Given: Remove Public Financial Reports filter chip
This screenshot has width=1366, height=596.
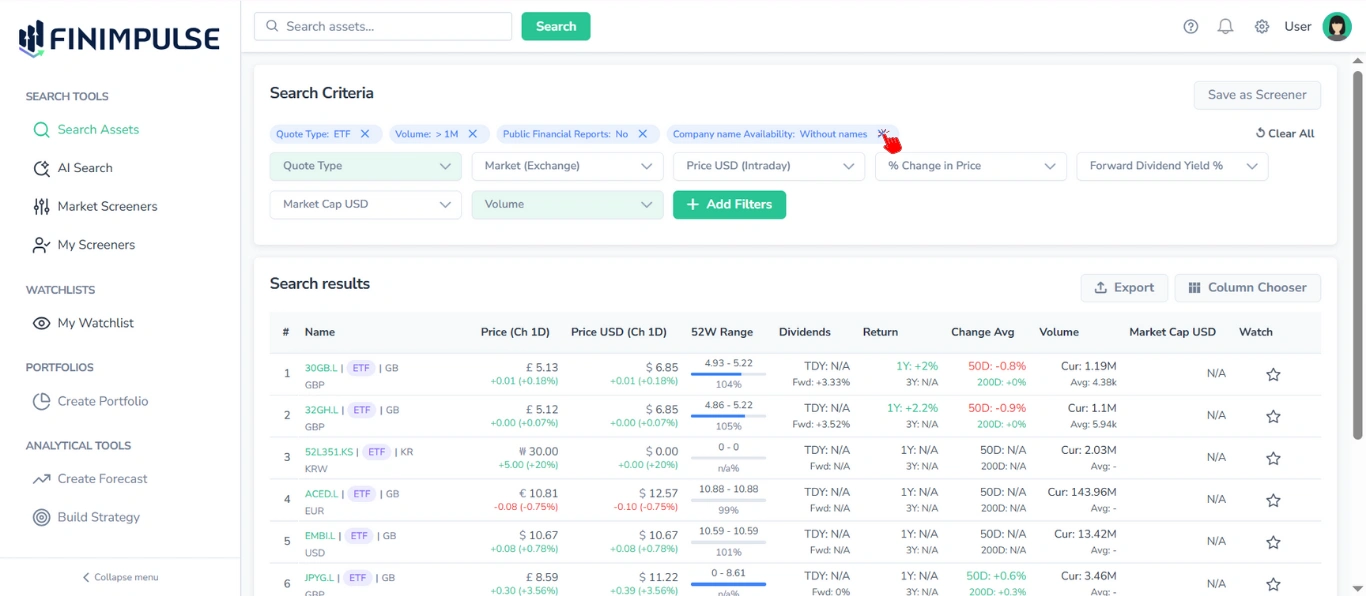Looking at the screenshot, I should (x=643, y=134).
